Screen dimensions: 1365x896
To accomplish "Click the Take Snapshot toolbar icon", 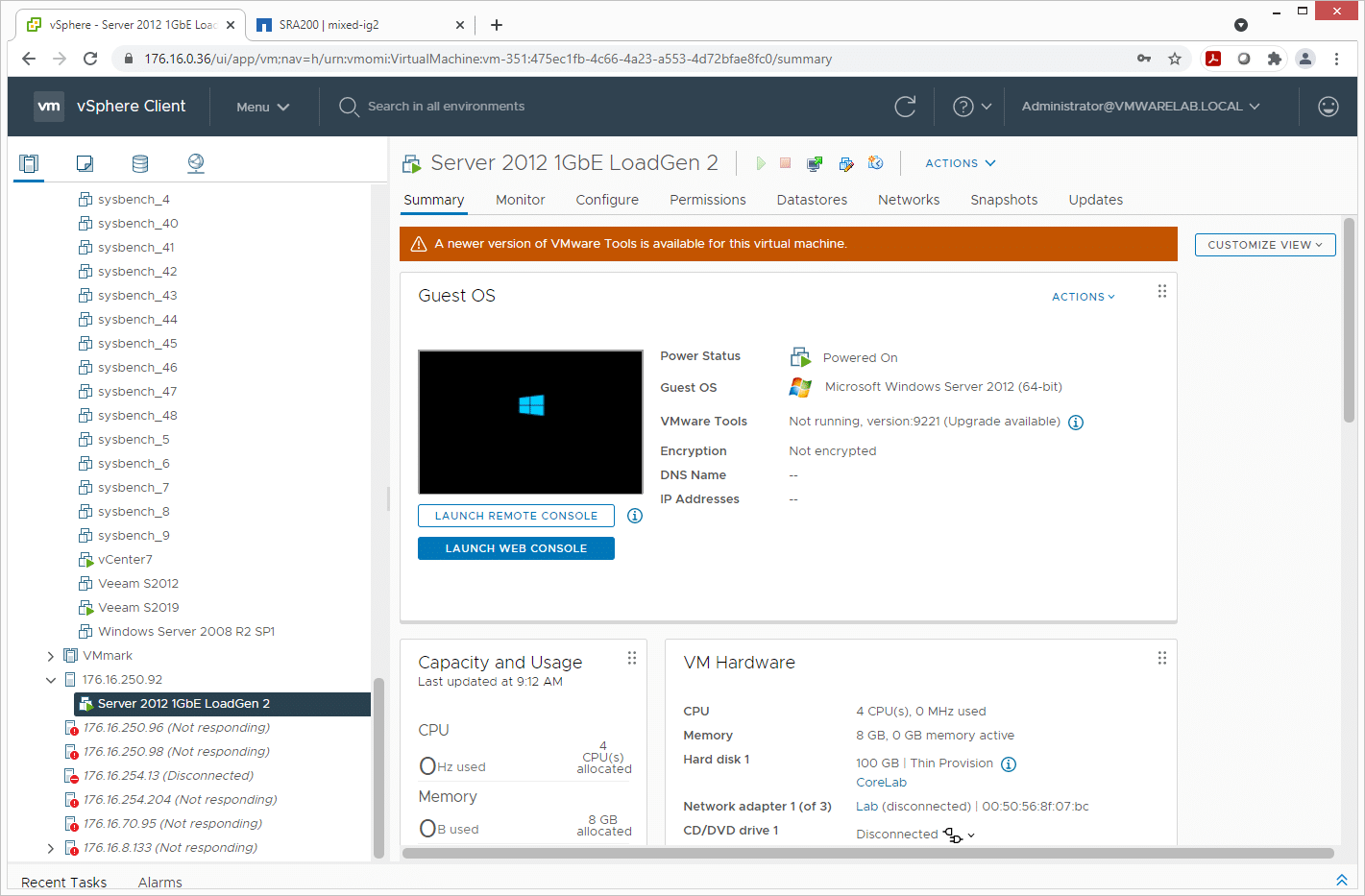I will point(875,163).
